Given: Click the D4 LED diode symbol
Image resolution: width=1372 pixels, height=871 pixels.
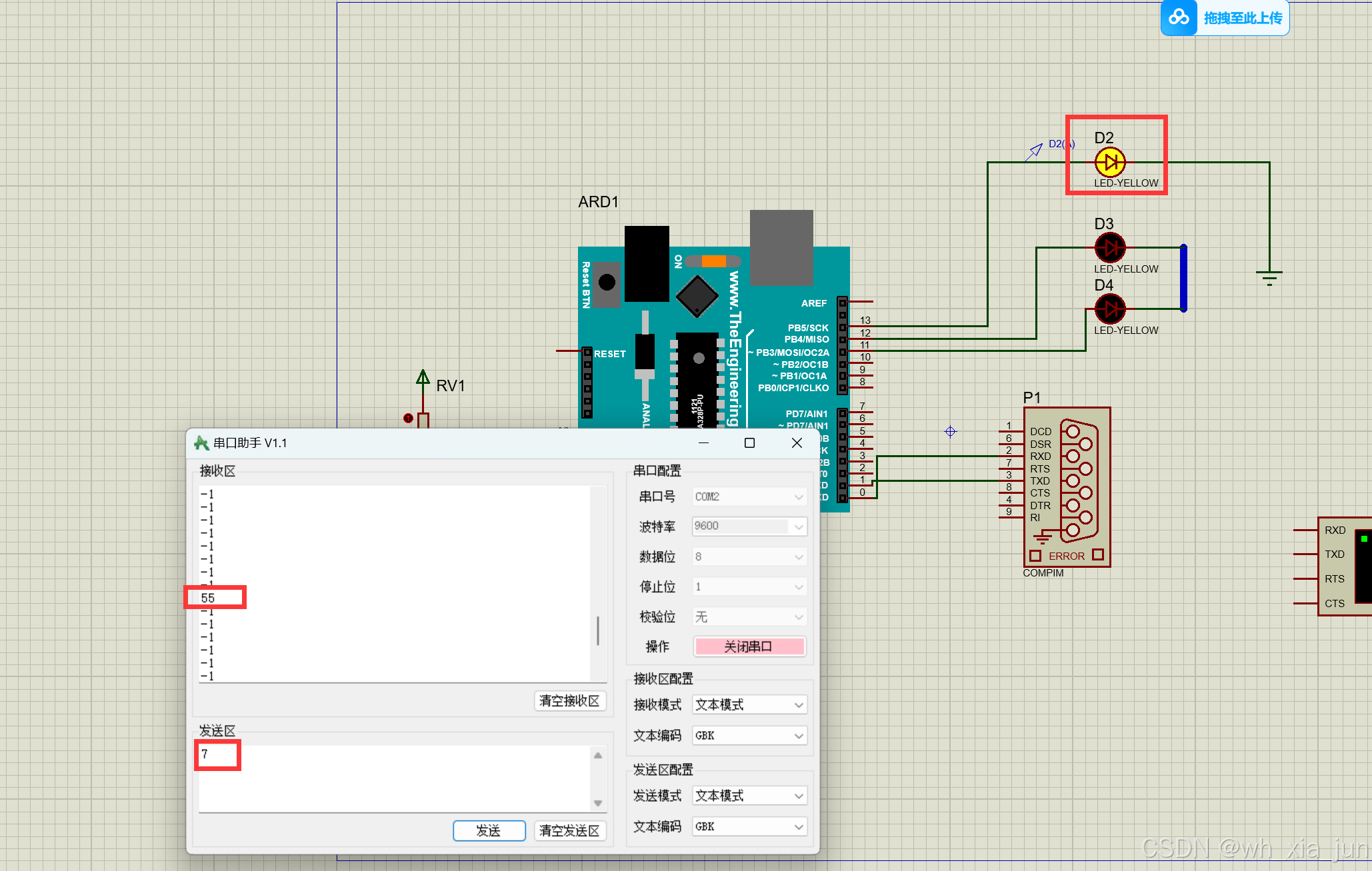Looking at the screenshot, I should 1110,309.
